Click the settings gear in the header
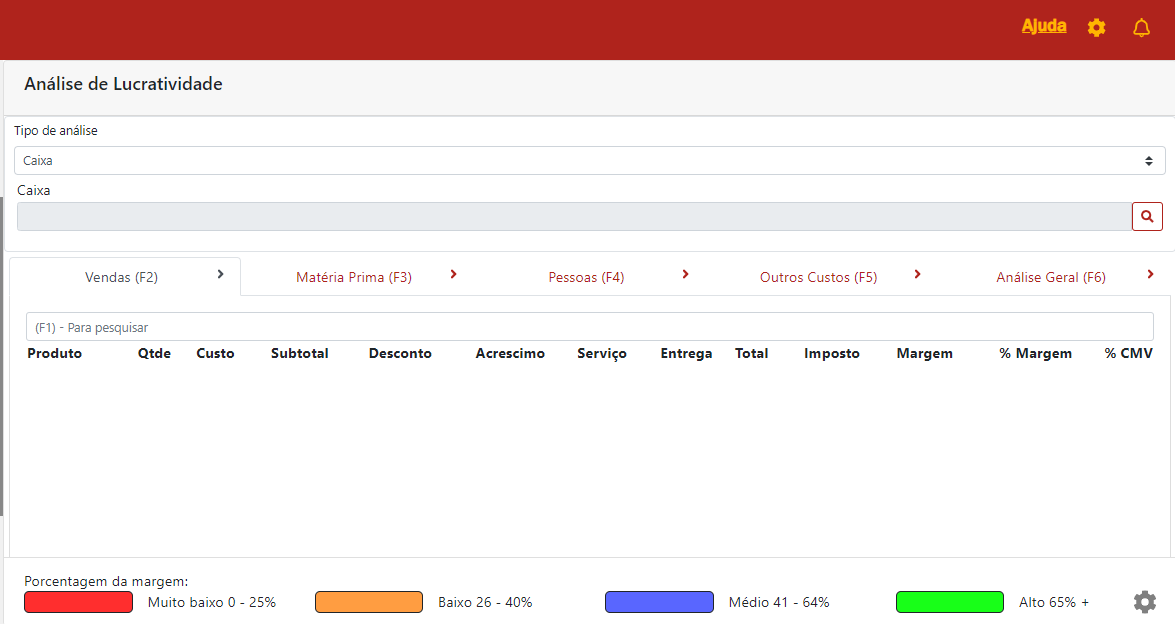 (x=1096, y=28)
